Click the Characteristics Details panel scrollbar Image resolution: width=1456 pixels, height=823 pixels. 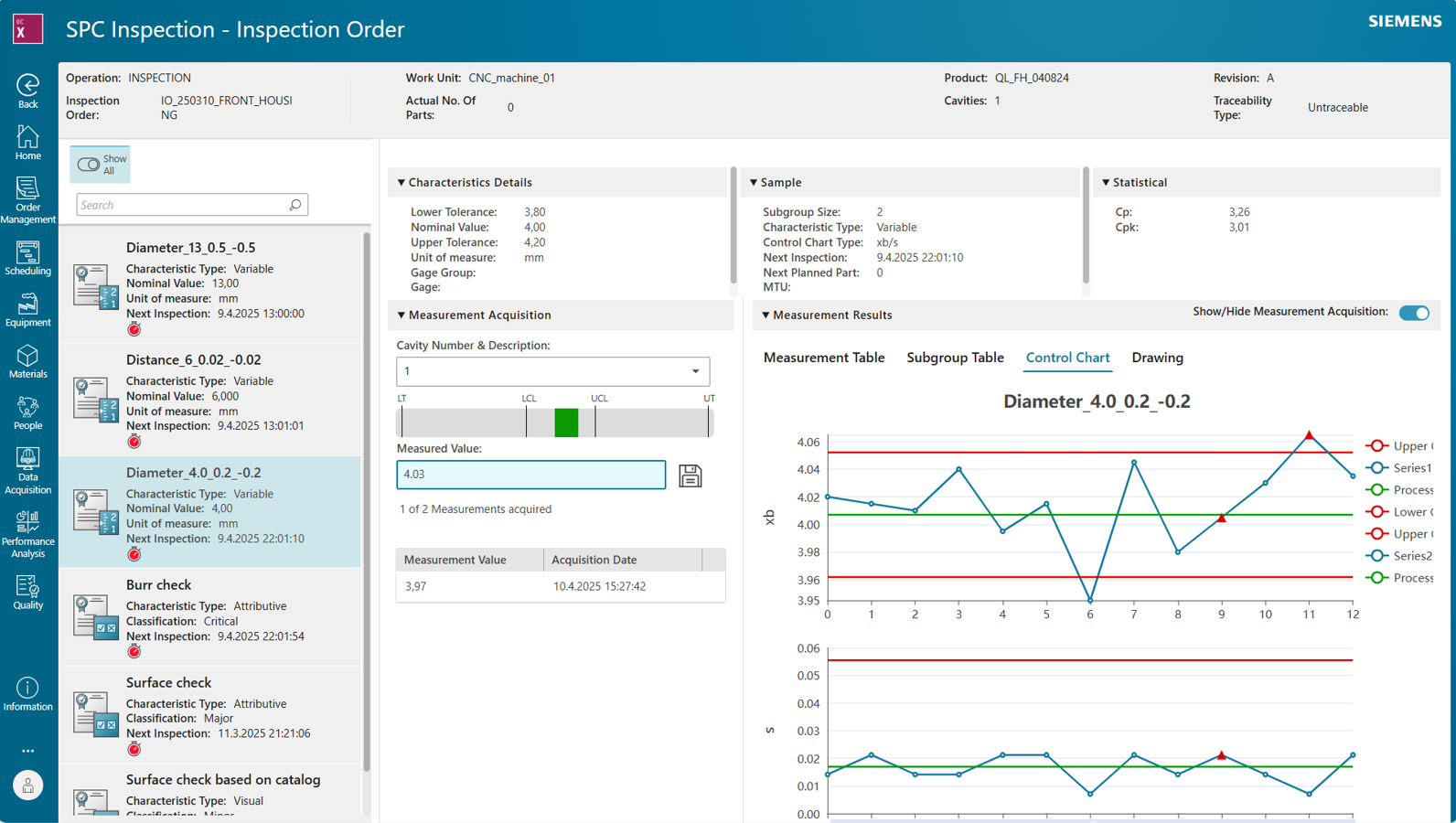point(733,226)
